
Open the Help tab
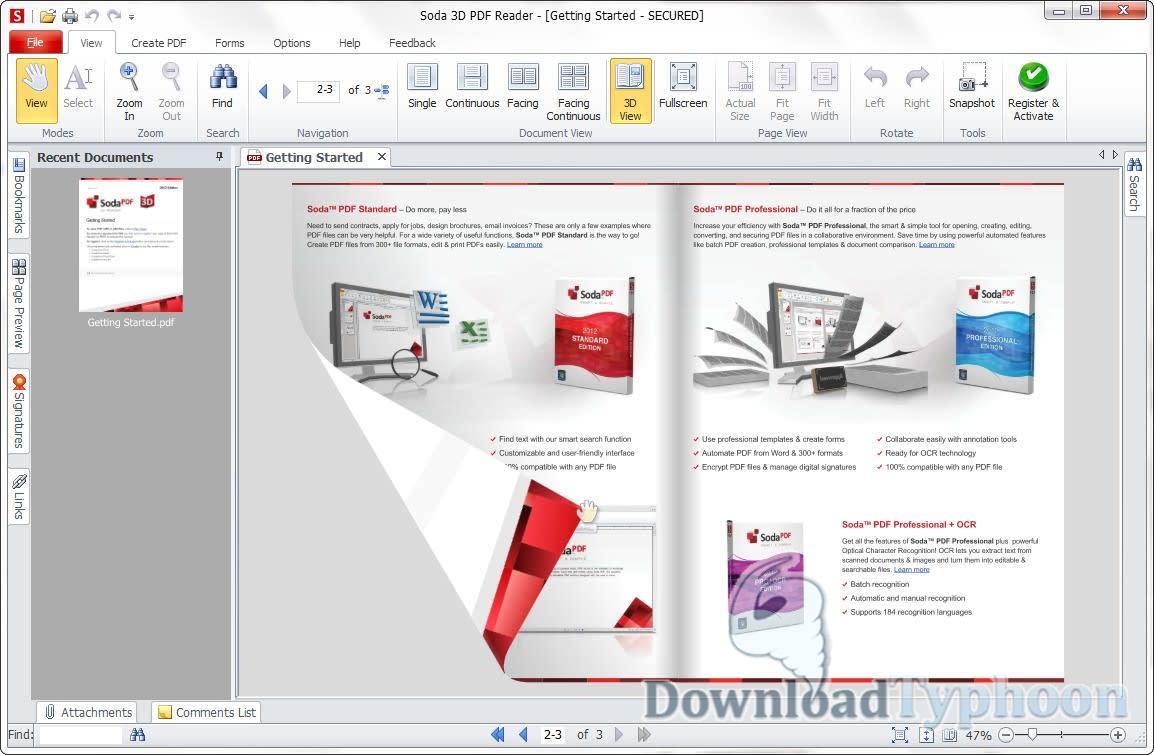pyautogui.click(x=350, y=43)
